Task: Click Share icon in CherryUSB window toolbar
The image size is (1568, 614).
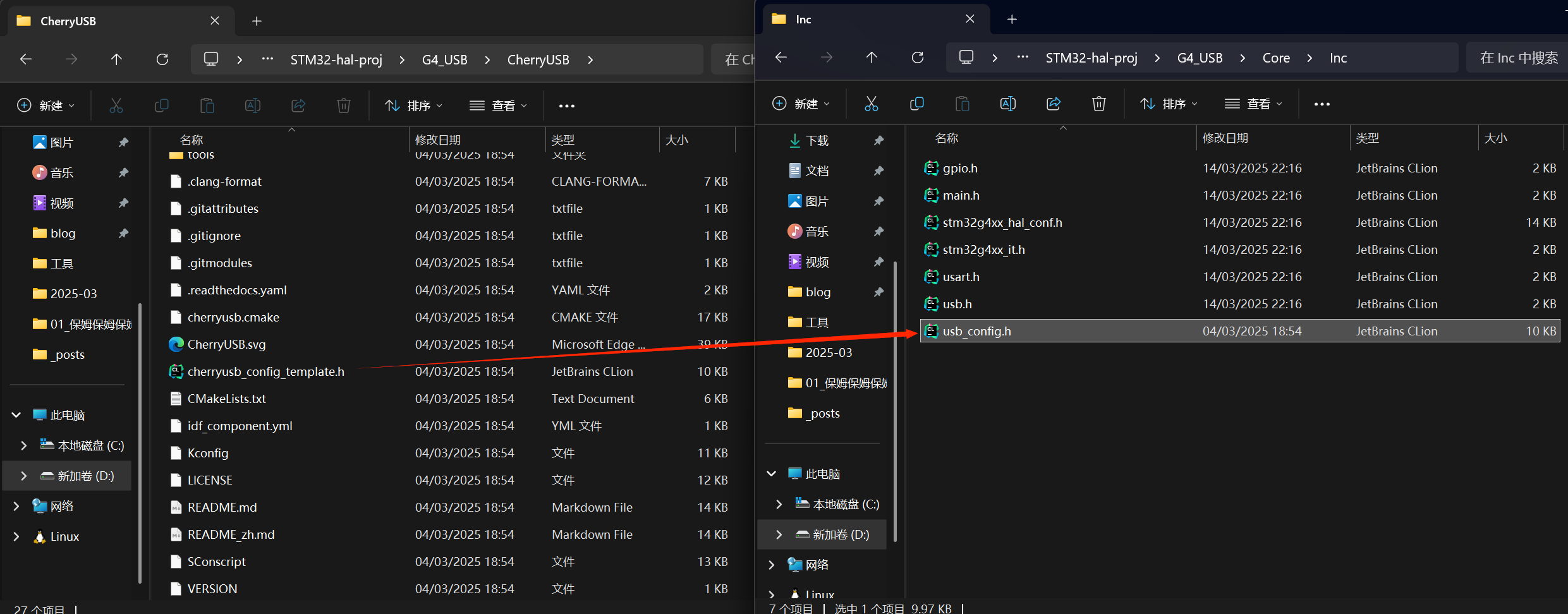Action: [298, 105]
